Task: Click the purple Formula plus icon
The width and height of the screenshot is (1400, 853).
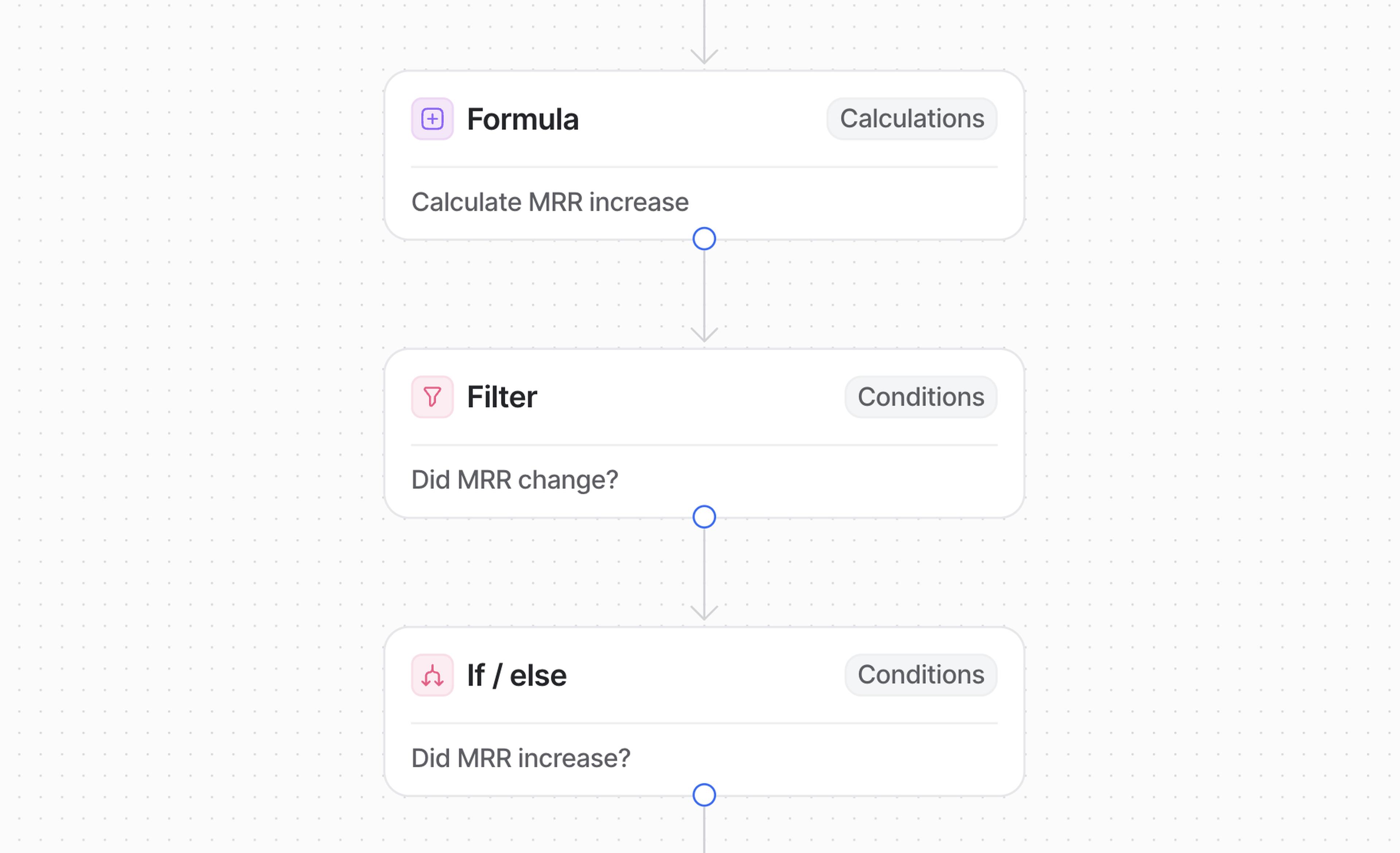Action: pos(432,119)
